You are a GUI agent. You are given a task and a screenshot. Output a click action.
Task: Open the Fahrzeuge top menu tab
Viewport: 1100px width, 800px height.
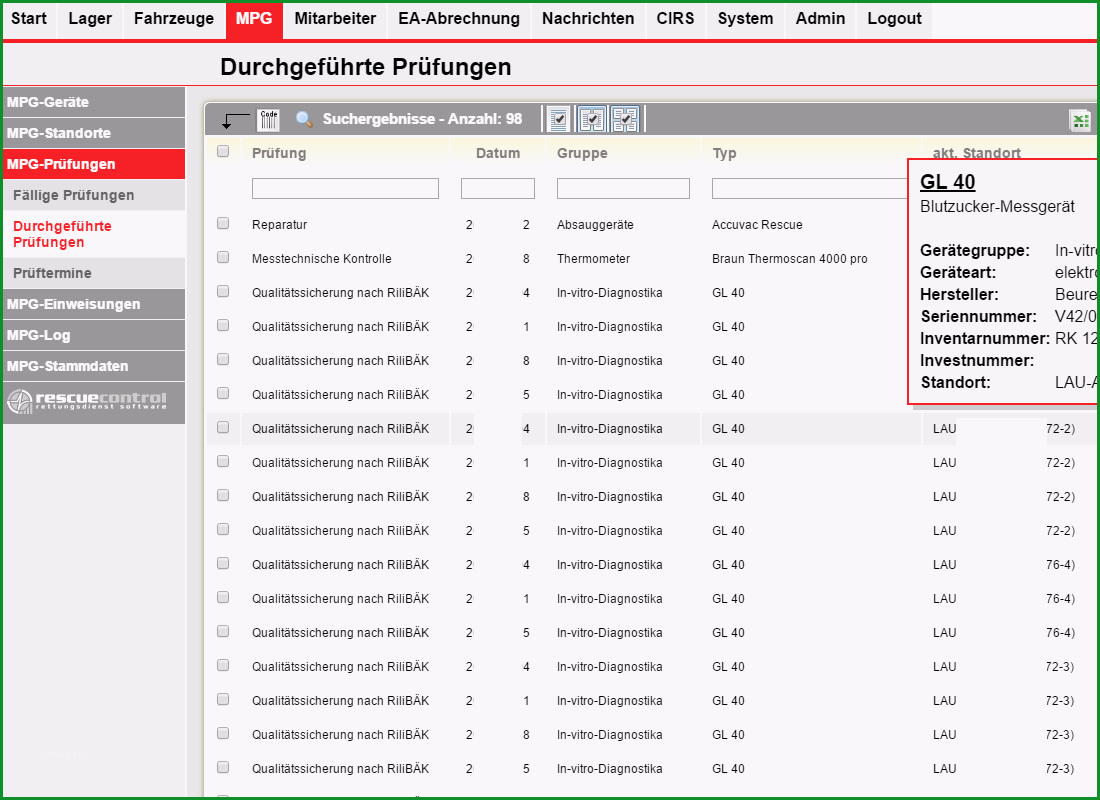[174, 19]
